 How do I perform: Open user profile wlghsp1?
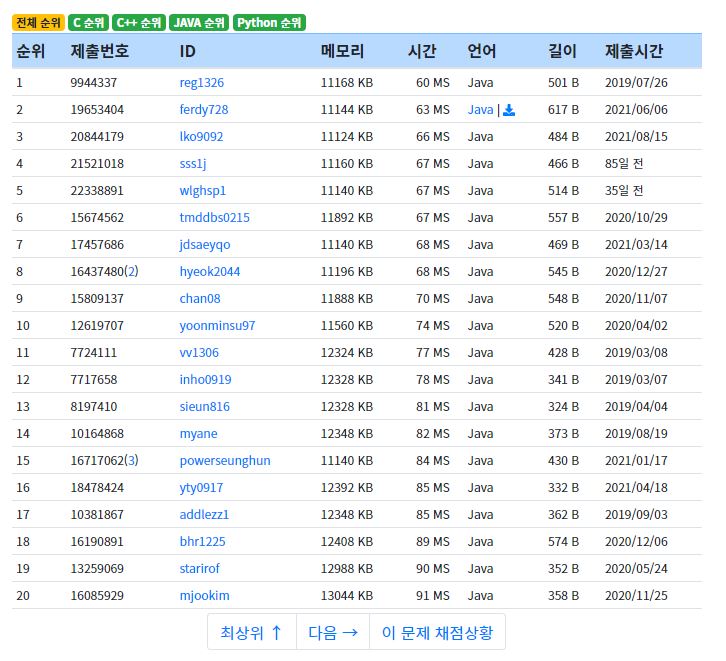[202, 191]
